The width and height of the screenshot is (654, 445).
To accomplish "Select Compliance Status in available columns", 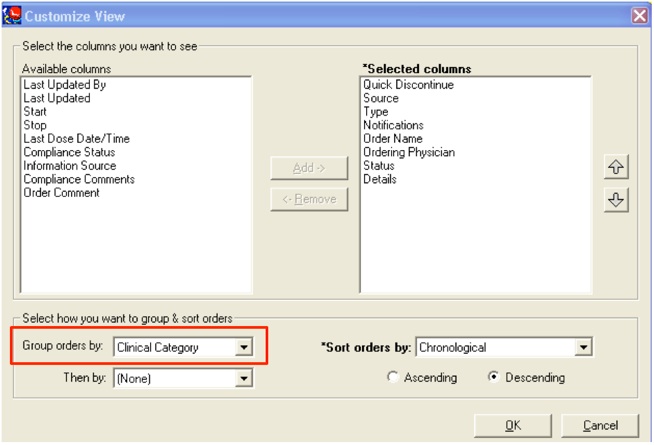I will tap(71, 152).
